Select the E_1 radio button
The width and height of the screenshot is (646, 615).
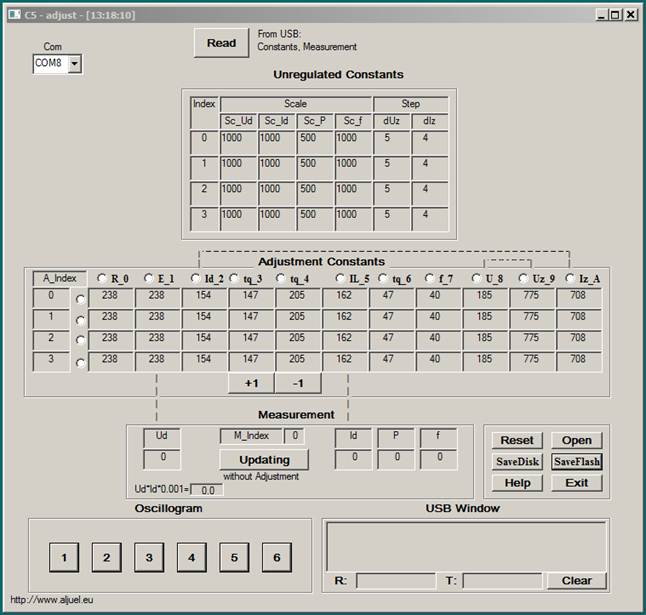coord(149,278)
